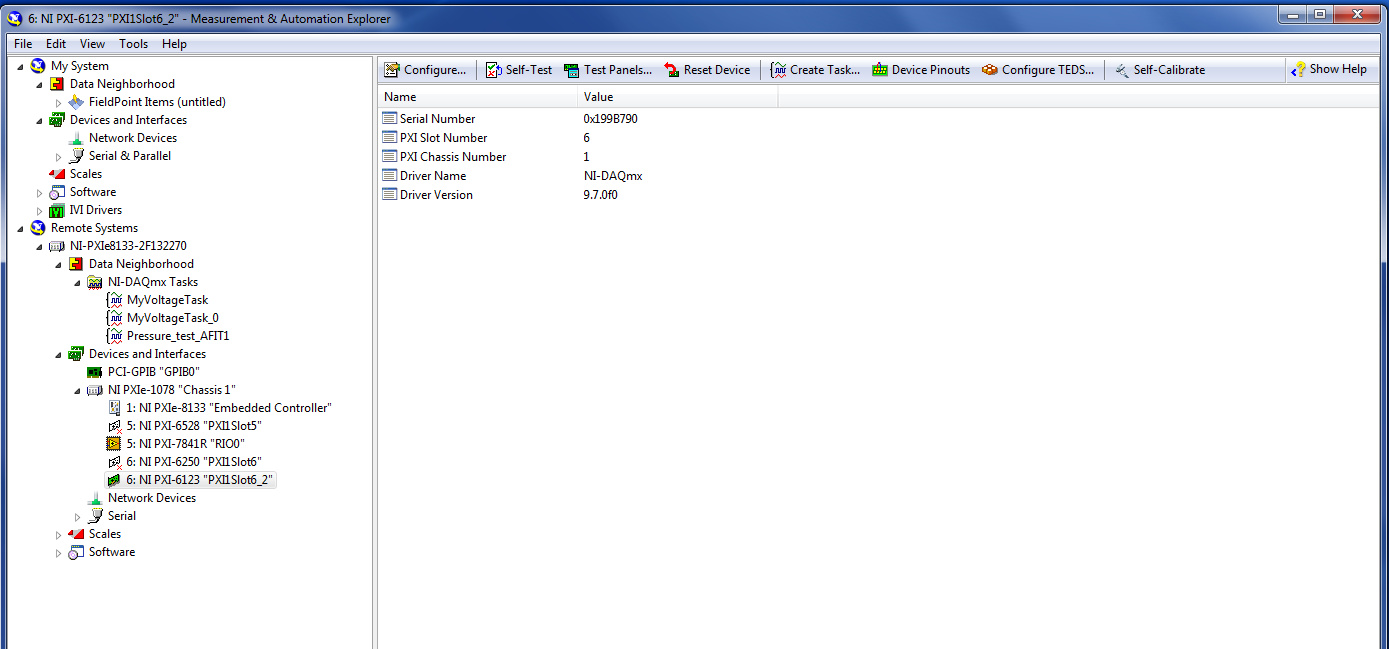Select the IVI Drivers icon
Image resolution: width=1389 pixels, height=649 pixels.
[x=57, y=210]
